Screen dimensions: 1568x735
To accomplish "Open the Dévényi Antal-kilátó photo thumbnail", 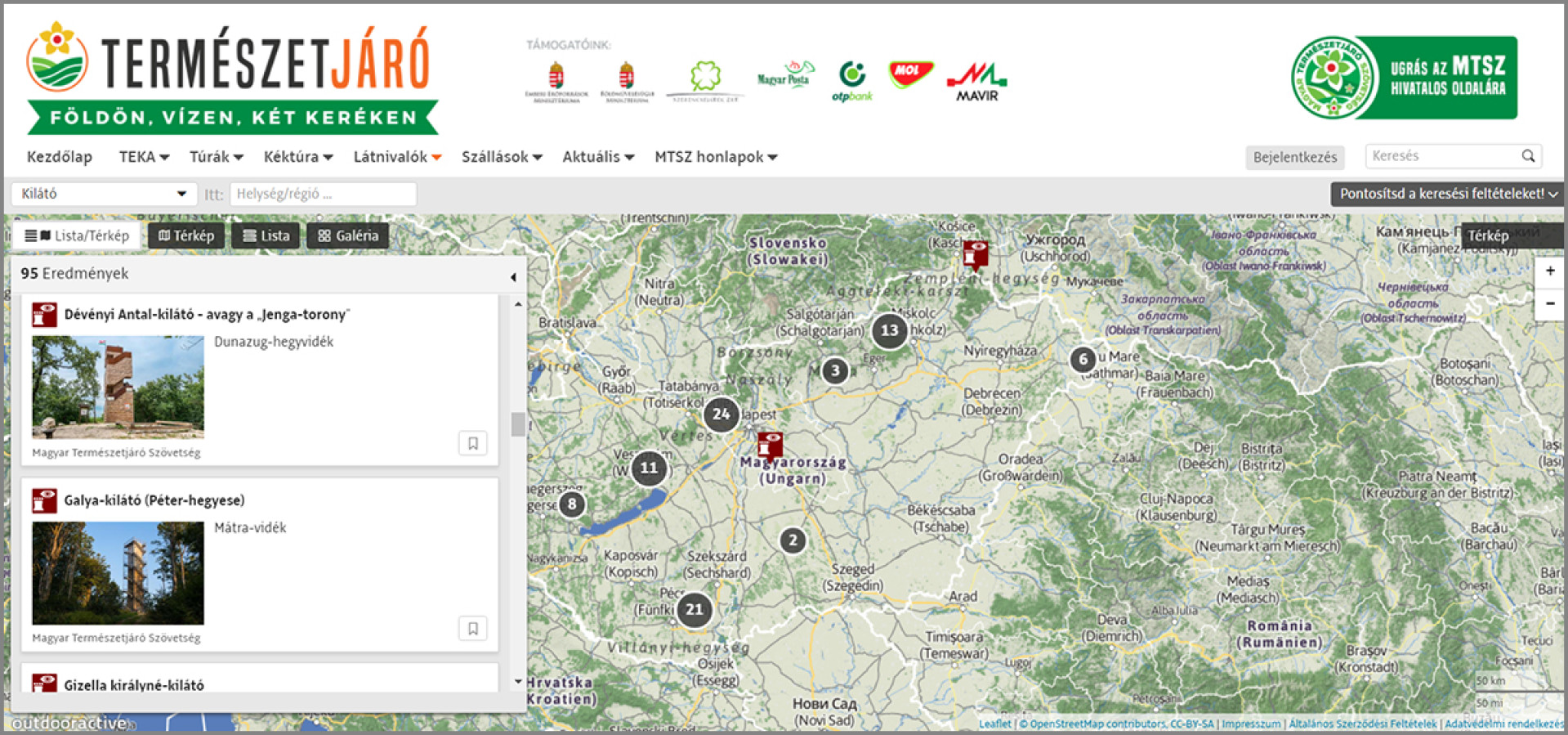I will 118,387.
